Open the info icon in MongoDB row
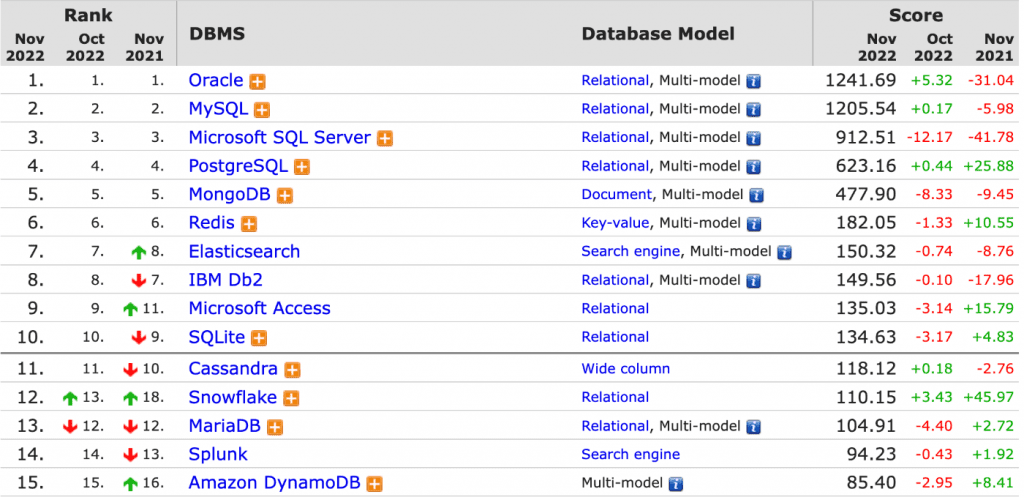Image resolution: width=1024 pixels, height=497 pixels. pyautogui.click(x=756, y=195)
